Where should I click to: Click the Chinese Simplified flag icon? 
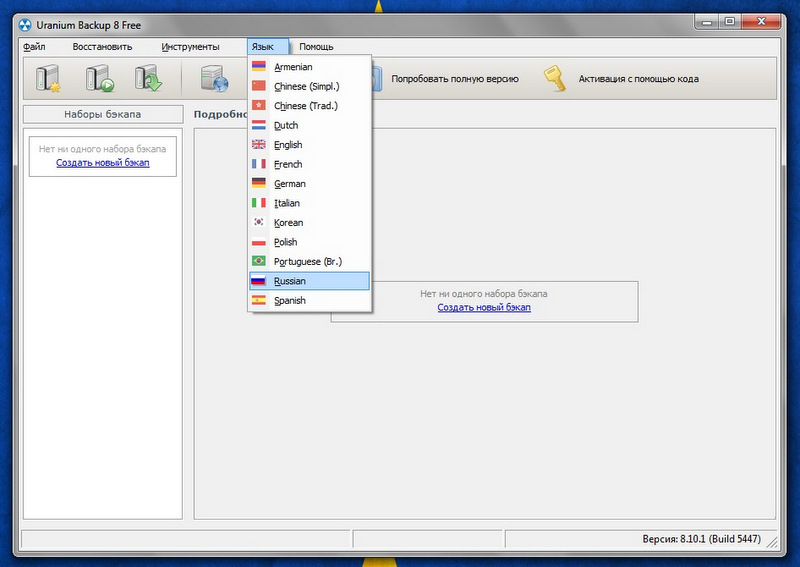tap(259, 86)
